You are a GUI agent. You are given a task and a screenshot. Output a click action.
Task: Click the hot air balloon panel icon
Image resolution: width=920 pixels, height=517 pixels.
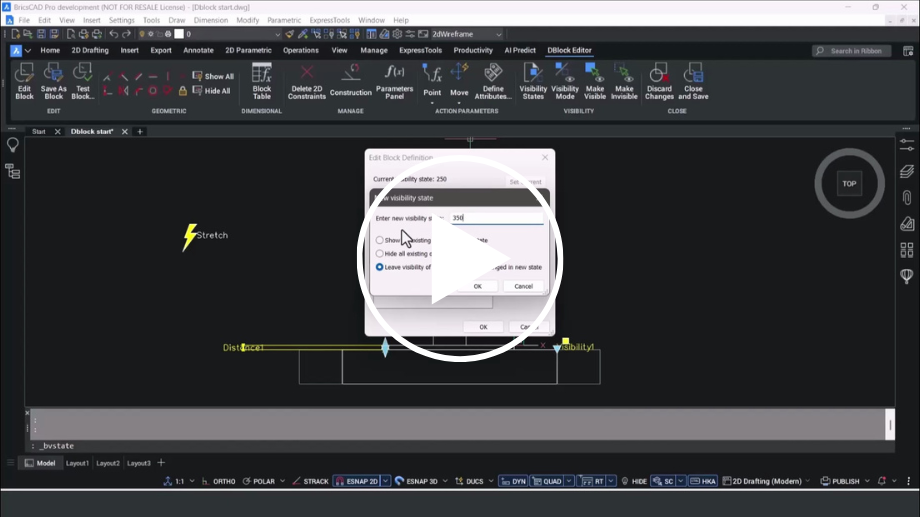(x=907, y=276)
